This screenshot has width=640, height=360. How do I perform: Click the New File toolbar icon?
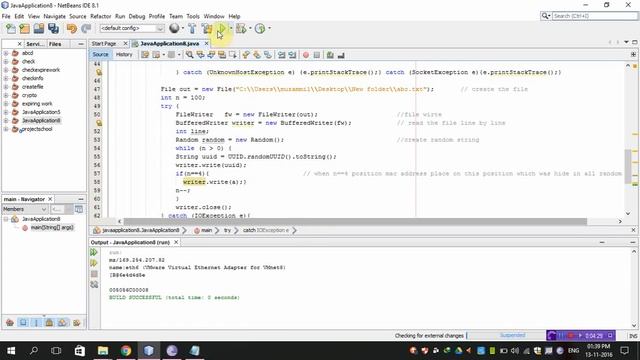[11, 29]
